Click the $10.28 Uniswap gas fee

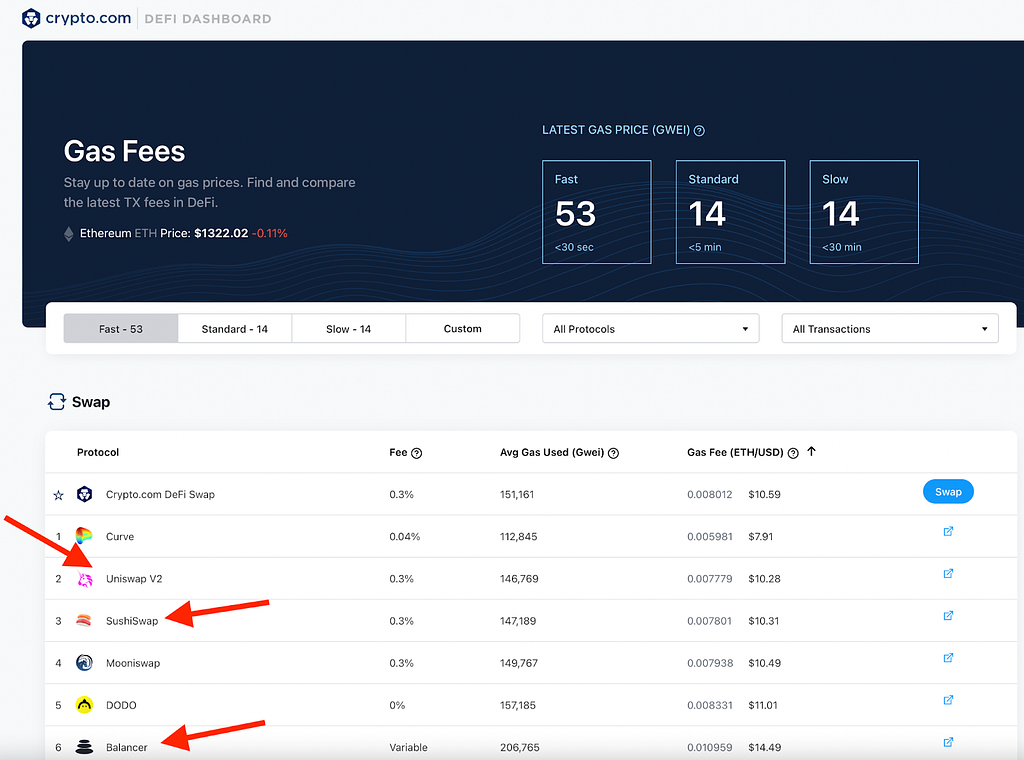pos(764,578)
